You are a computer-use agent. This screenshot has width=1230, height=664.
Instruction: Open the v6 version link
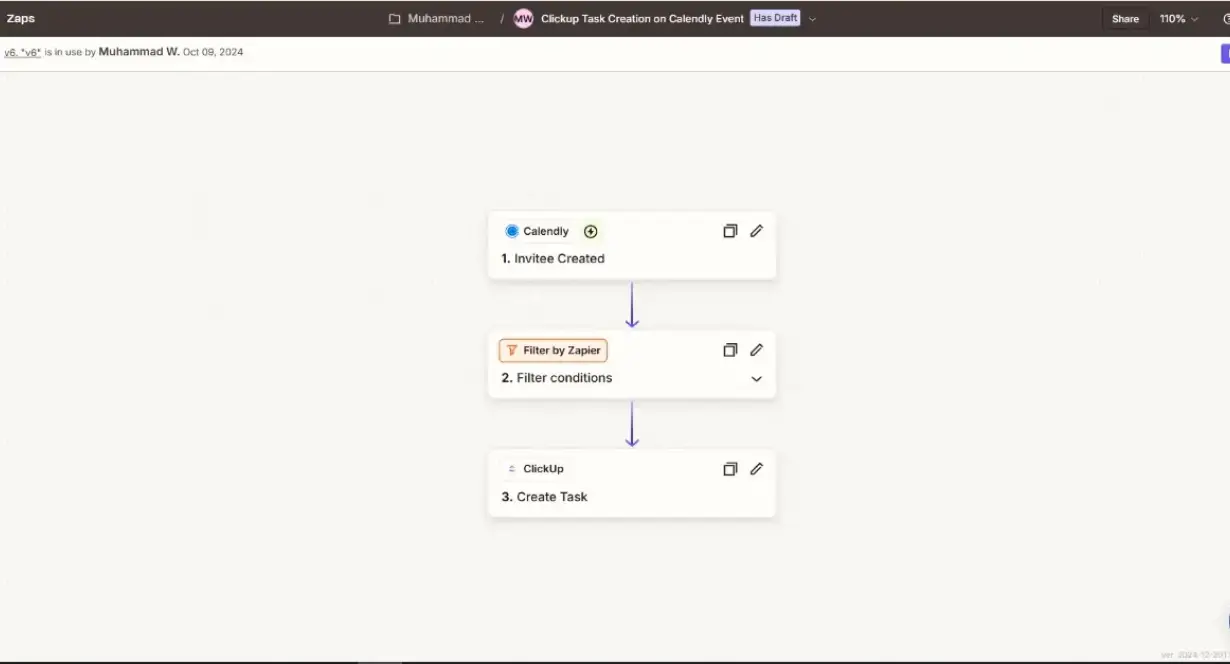point(22,52)
